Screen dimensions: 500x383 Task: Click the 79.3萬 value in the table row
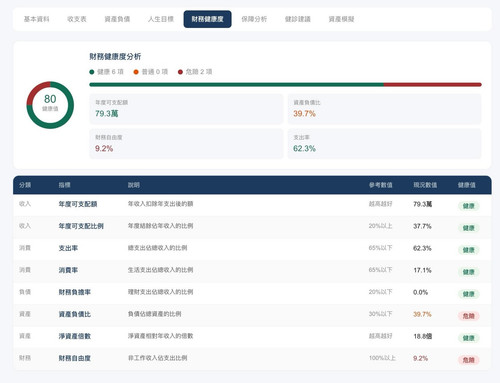[x=423, y=204]
